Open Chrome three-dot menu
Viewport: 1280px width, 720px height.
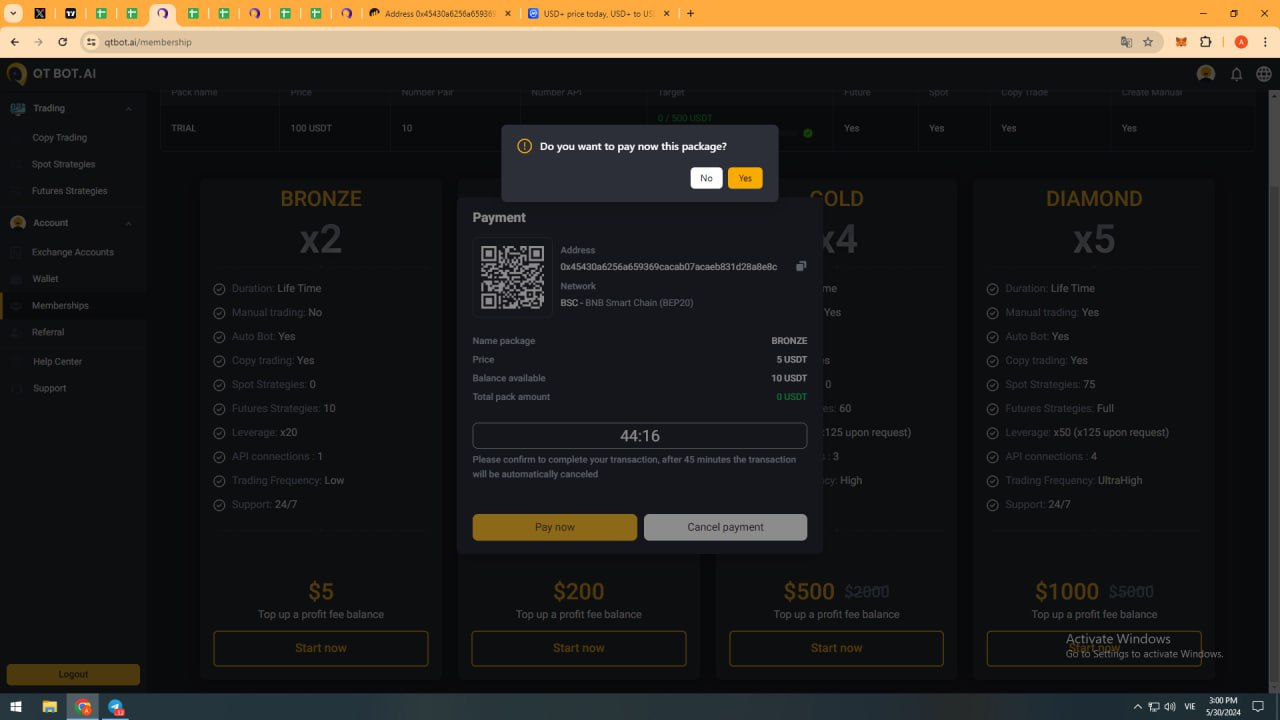1264,42
